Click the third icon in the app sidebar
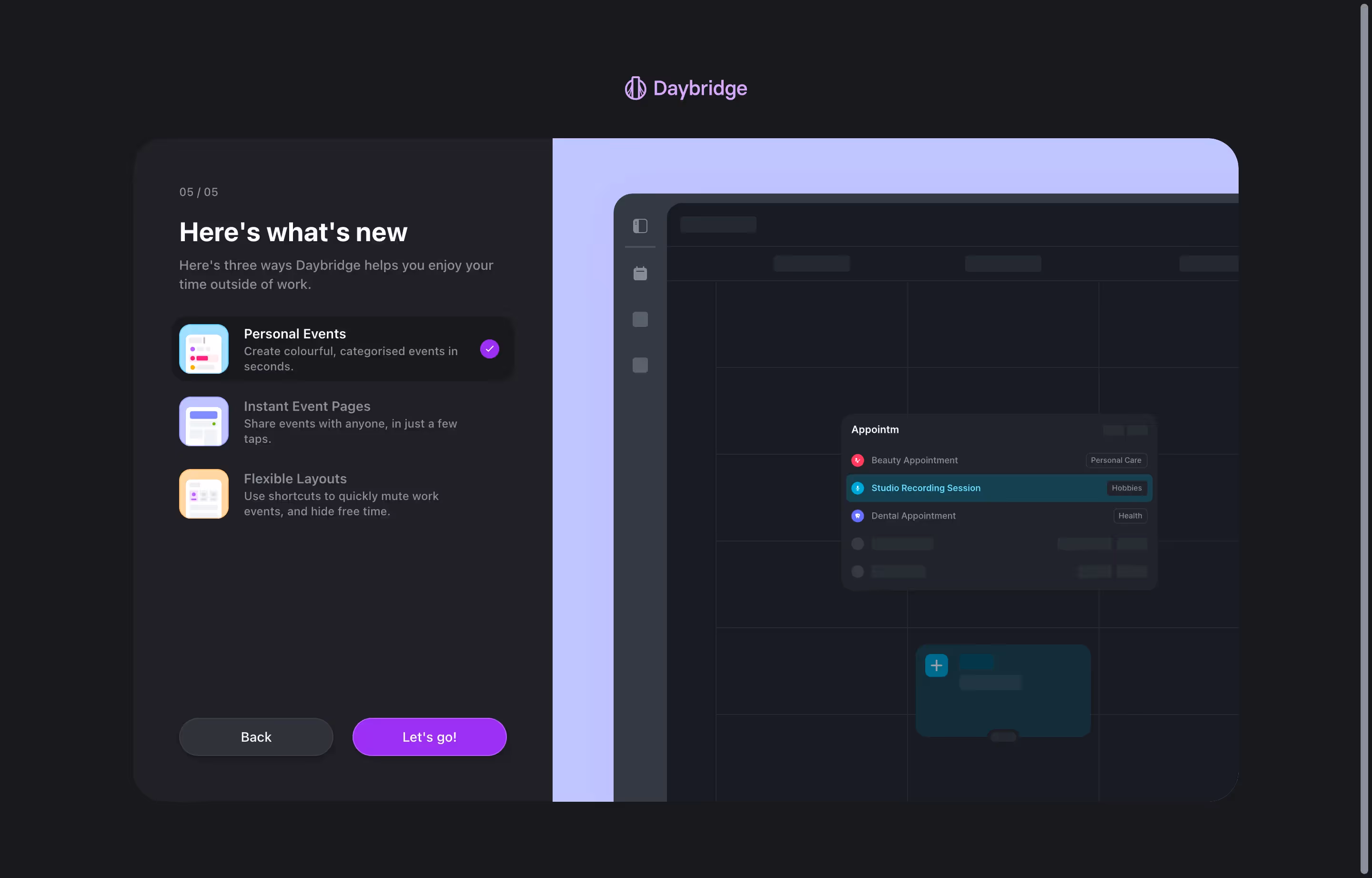 pyautogui.click(x=640, y=319)
